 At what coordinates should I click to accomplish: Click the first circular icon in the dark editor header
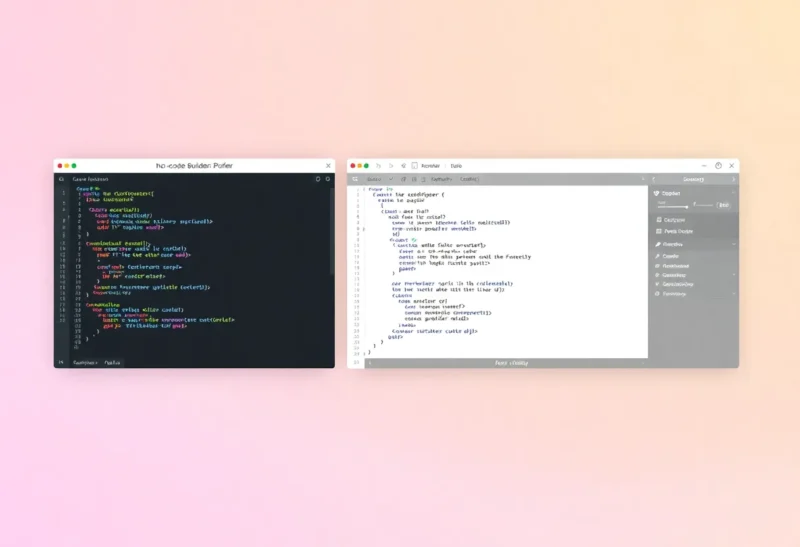pyautogui.click(x=318, y=179)
